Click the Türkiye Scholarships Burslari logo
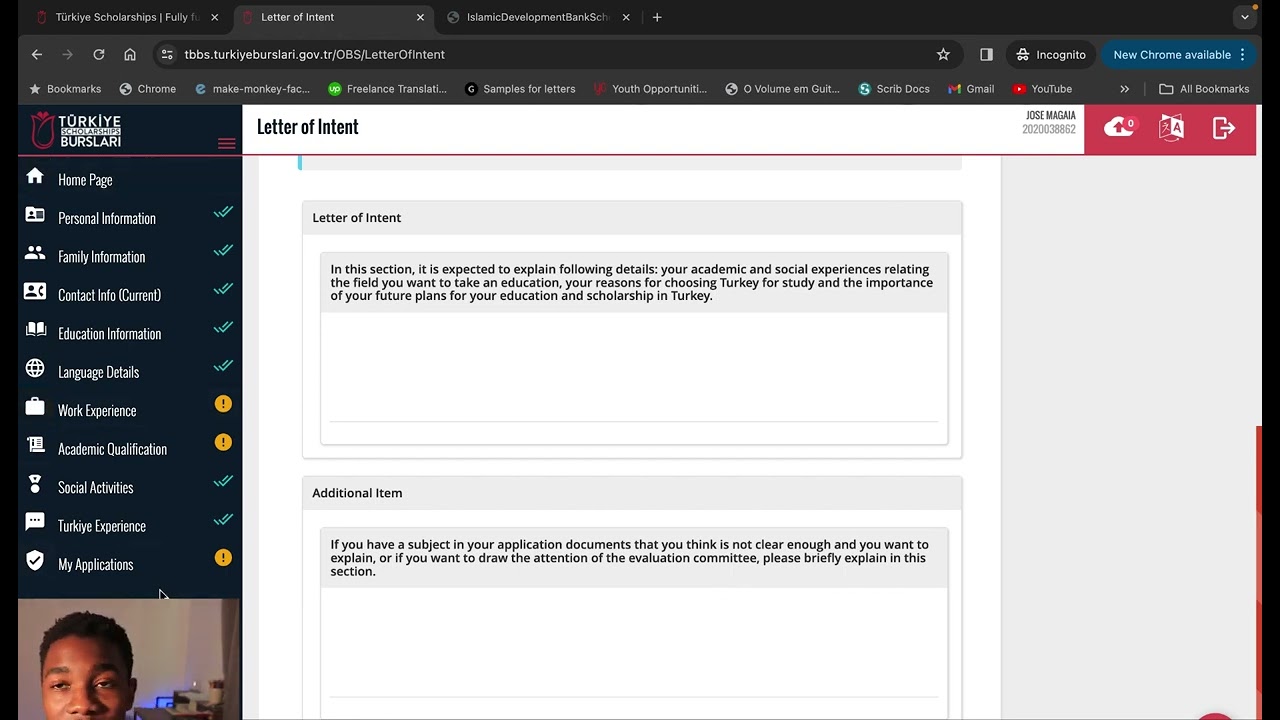Image resolution: width=1280 pixels, height=720 pixels. 77,130
